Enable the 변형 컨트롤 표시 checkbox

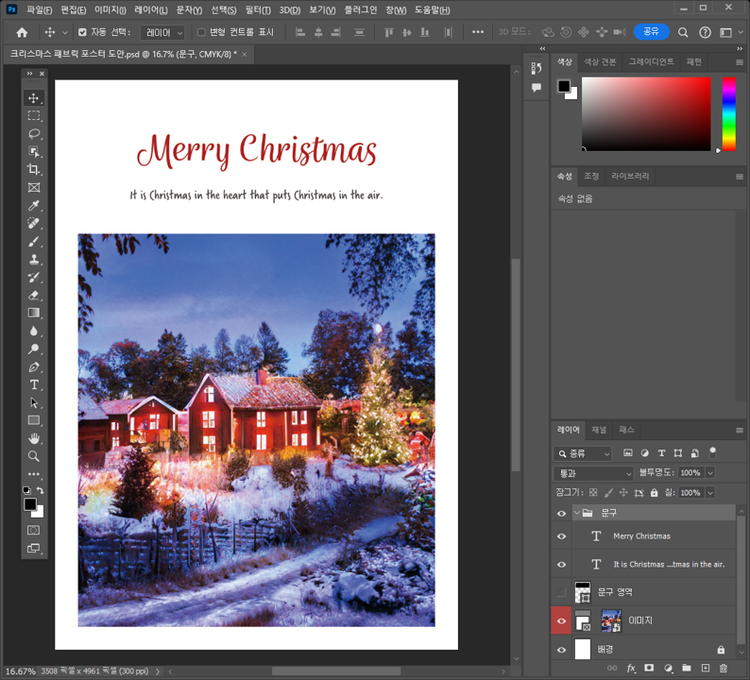[201, 32]
